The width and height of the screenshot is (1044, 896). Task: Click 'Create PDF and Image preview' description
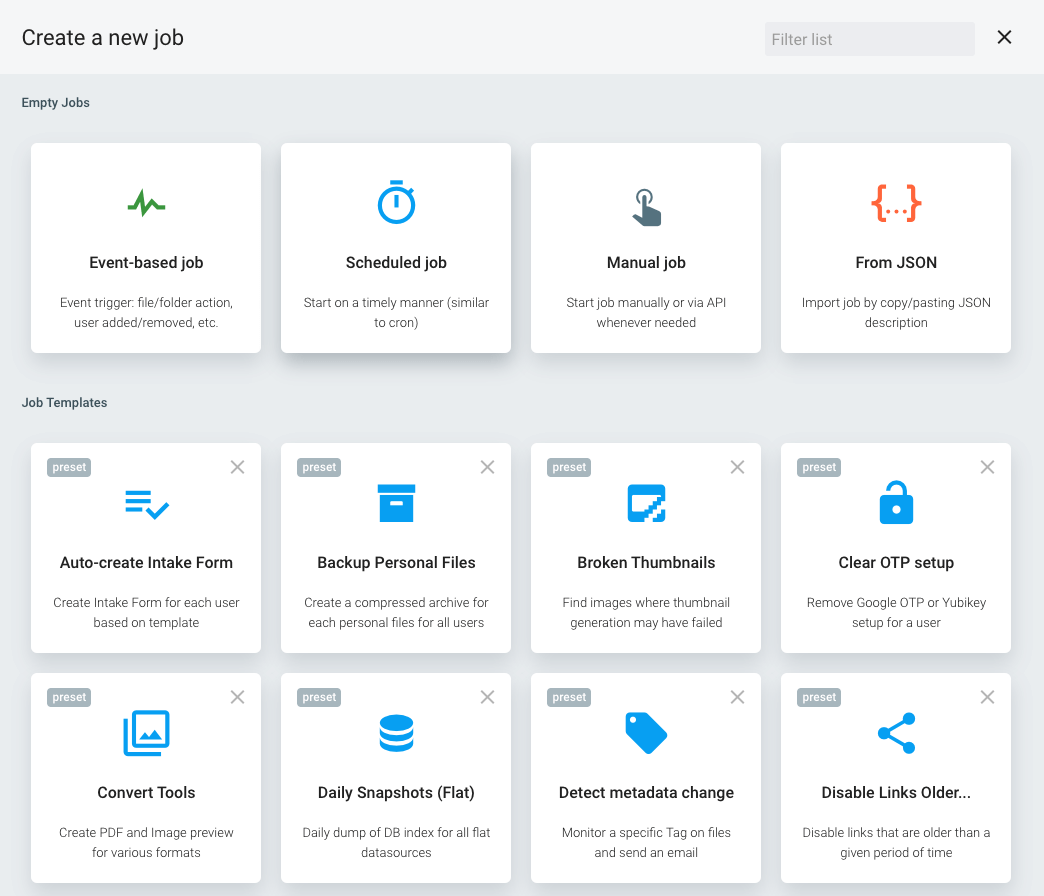146,842
